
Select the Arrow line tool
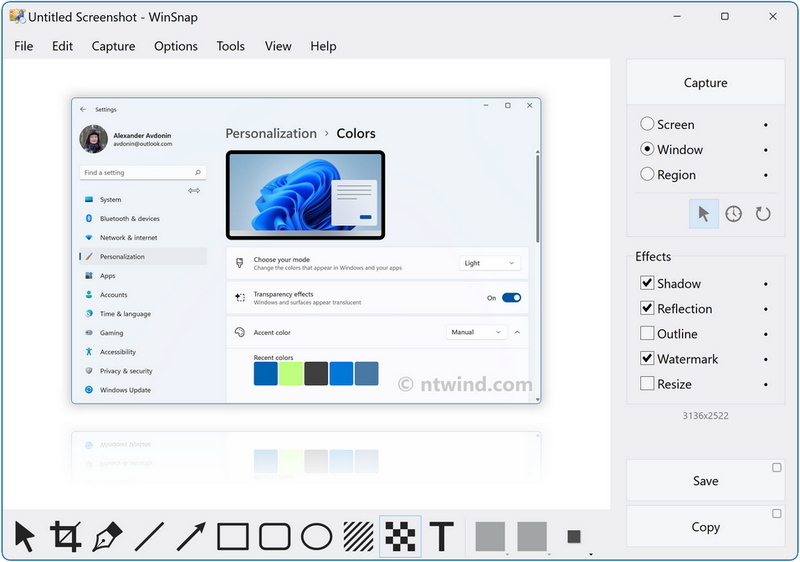(x=191, y=537)
